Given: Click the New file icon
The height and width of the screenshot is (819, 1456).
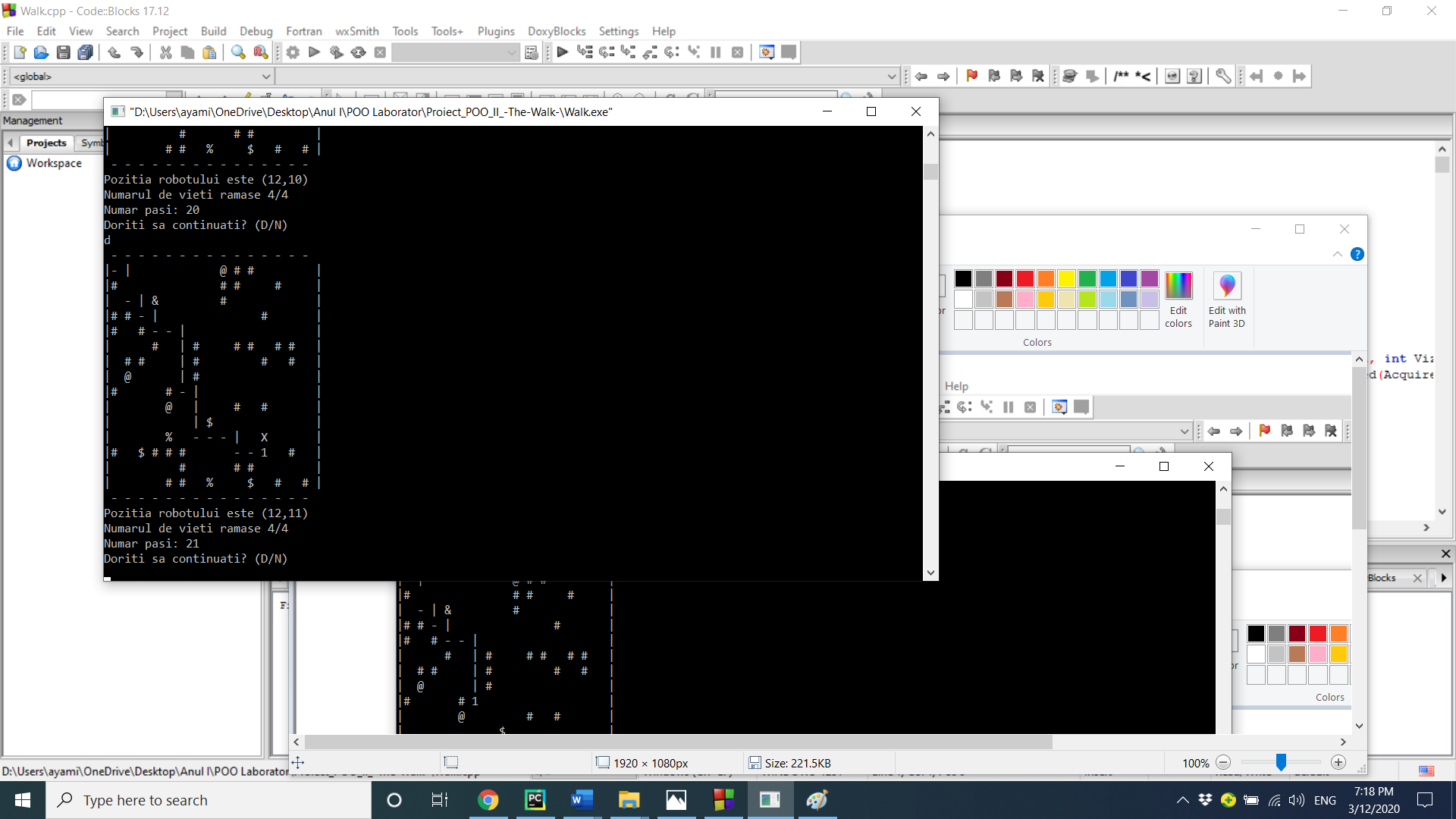Looking at the screenshot, I should [20, 52].
